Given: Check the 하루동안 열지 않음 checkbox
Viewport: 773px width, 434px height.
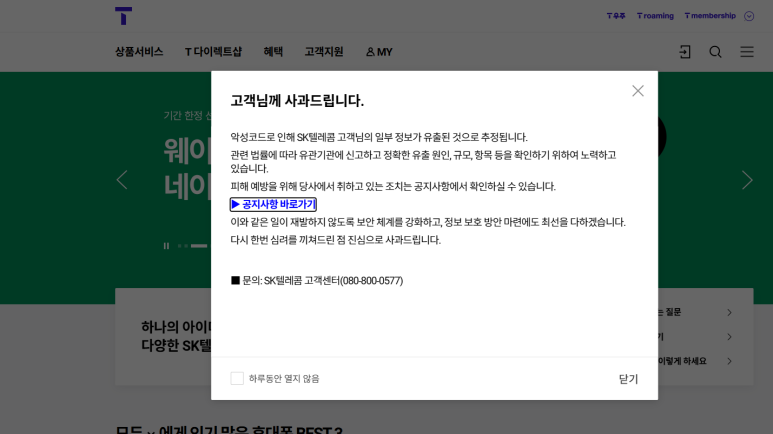Looking at the screenshot, I should pyautogui.click(x=237, y=378).
